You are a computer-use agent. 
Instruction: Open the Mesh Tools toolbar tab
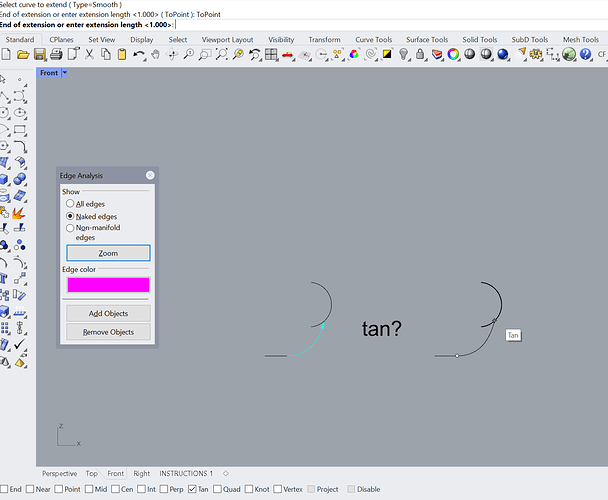pyautogui.click(x=580, y=40)
